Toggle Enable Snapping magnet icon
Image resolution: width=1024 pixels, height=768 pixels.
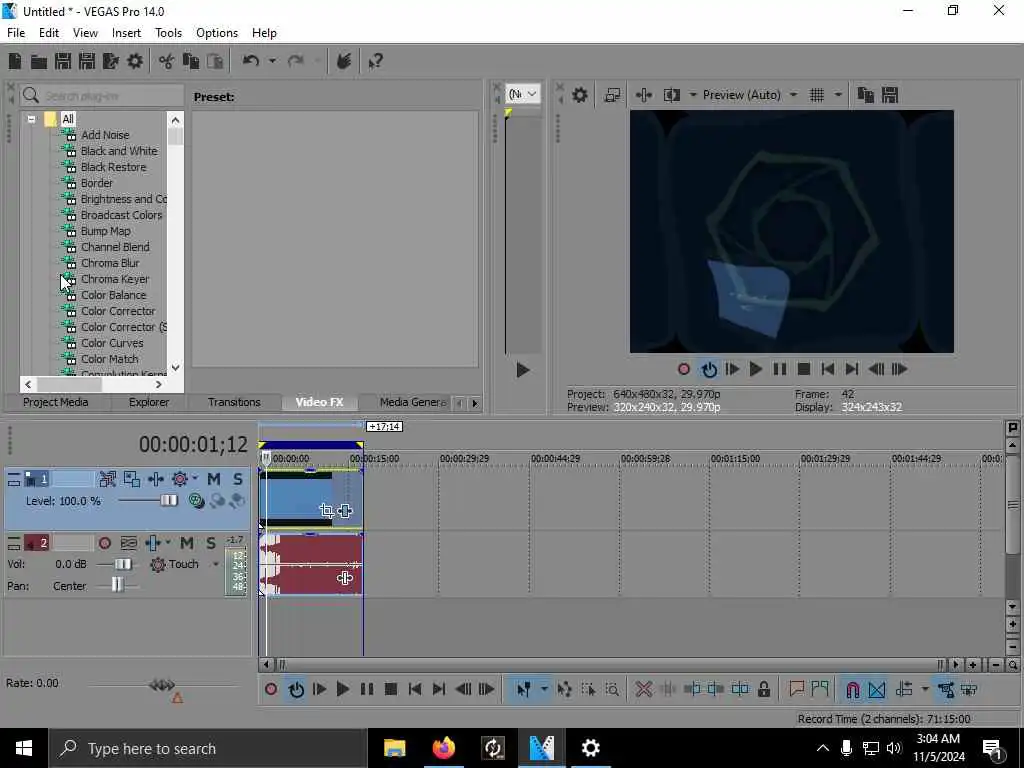pyautogui.click(x=852, y=689)
